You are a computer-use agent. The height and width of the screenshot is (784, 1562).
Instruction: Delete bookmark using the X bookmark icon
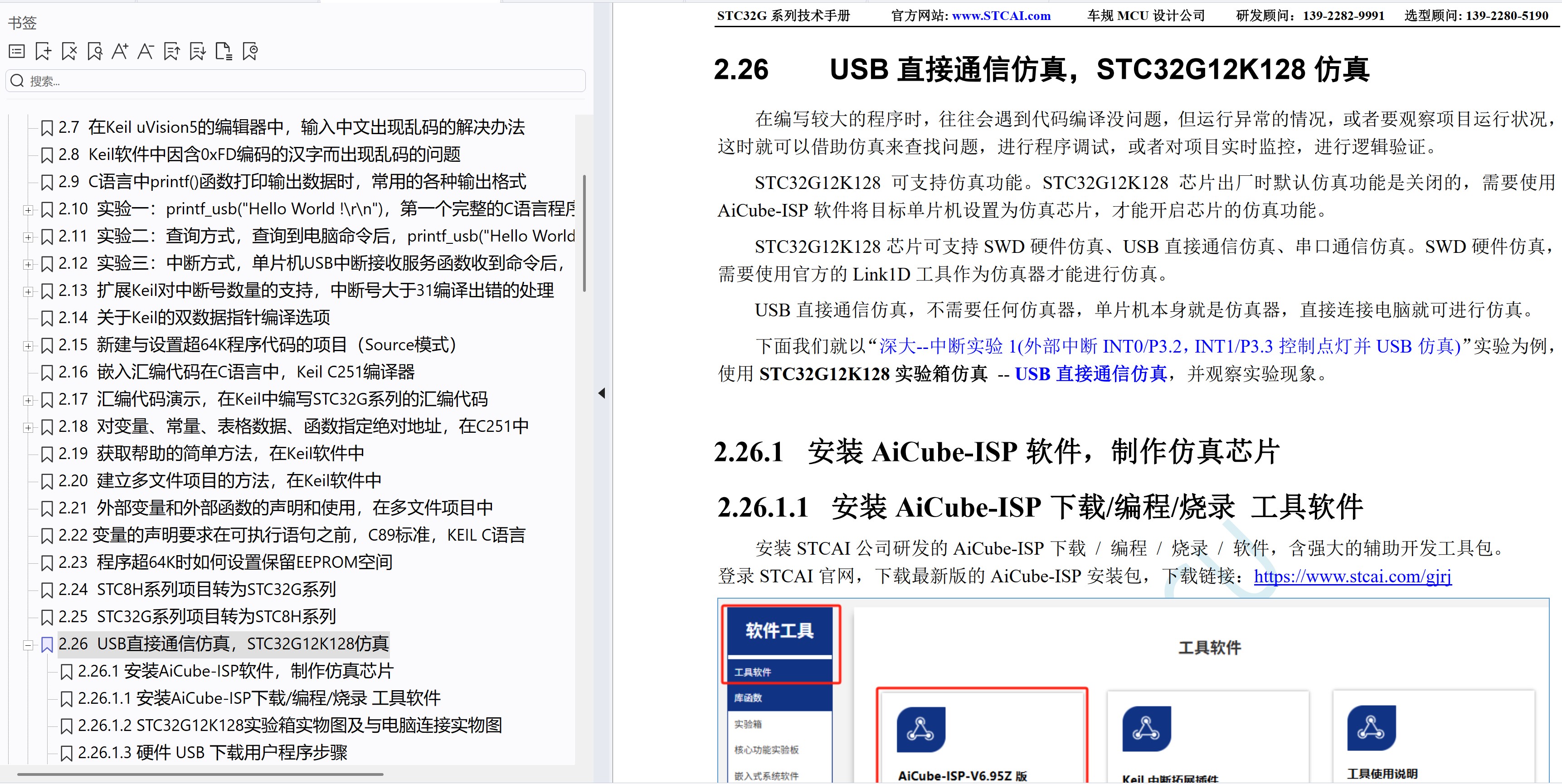(69, 52)
